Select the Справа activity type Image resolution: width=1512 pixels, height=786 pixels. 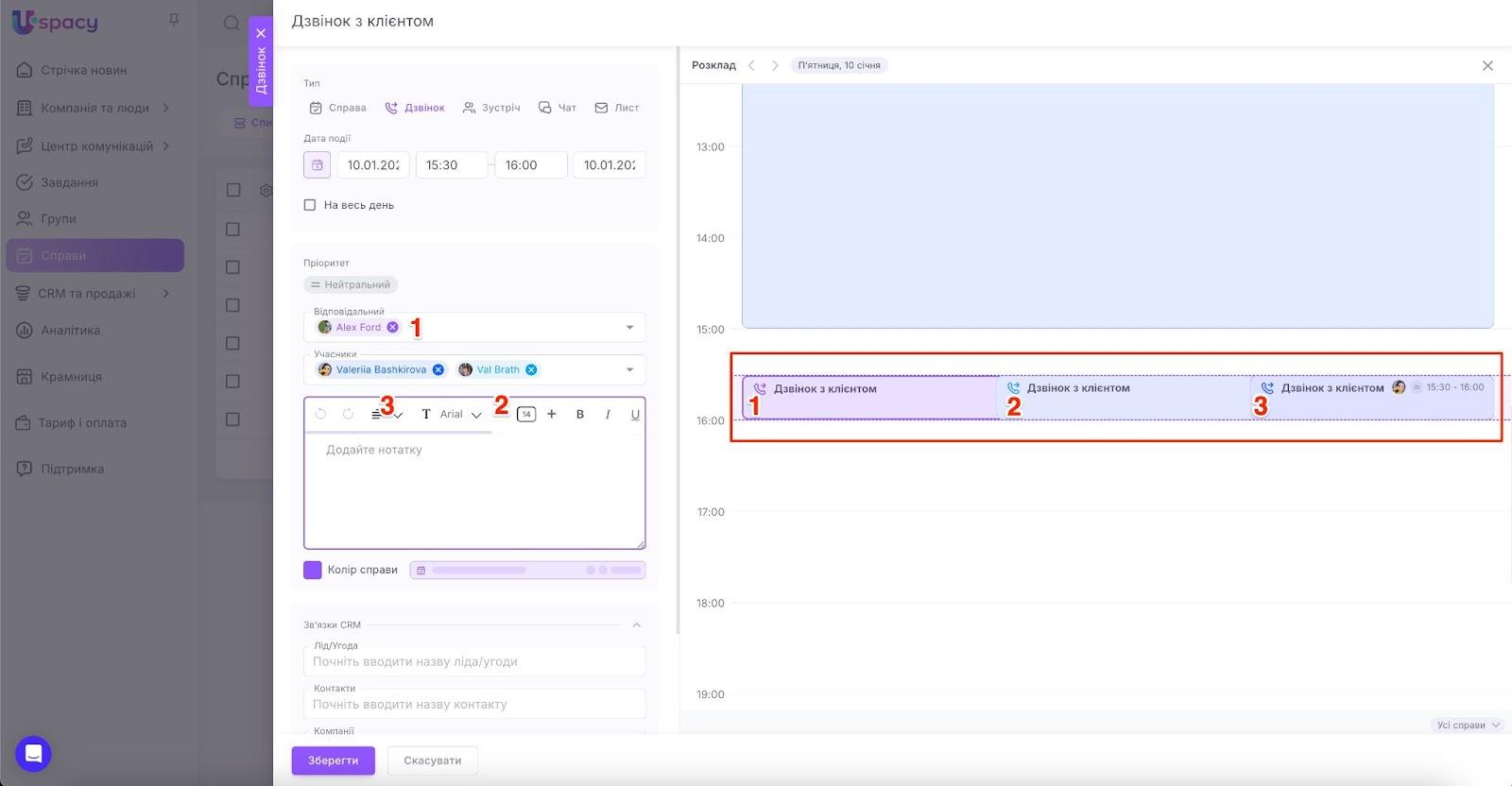(337, 108)
